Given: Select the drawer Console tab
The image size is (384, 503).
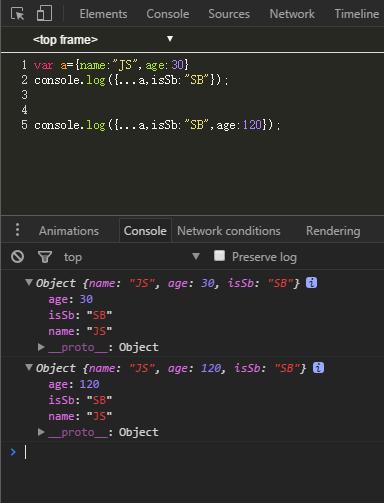Looking at the screenshot, I should coord(145,231).
